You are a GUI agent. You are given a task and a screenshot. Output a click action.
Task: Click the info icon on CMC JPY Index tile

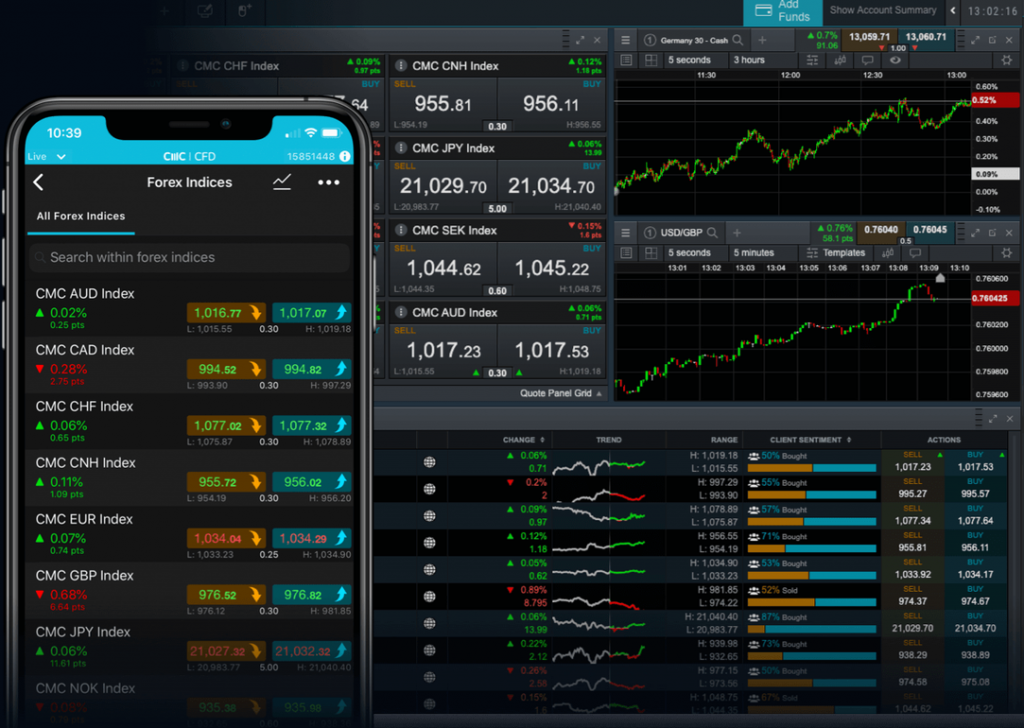[x=401, y=148]
